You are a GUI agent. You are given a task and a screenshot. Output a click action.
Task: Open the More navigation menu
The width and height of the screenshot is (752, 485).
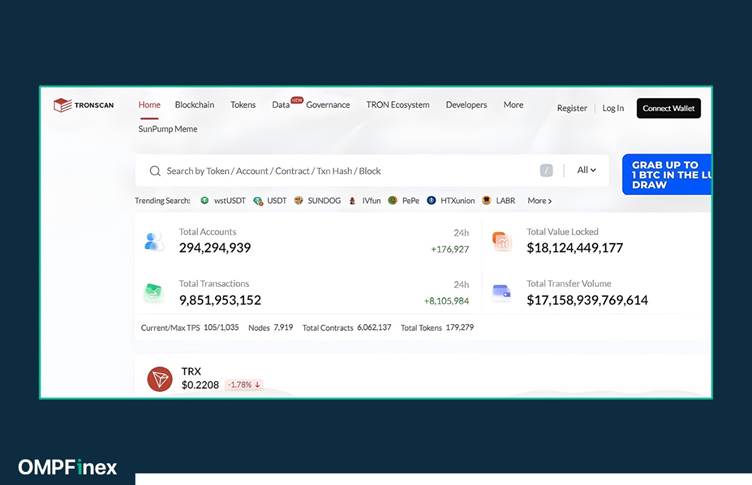click(x=513, y=105)
